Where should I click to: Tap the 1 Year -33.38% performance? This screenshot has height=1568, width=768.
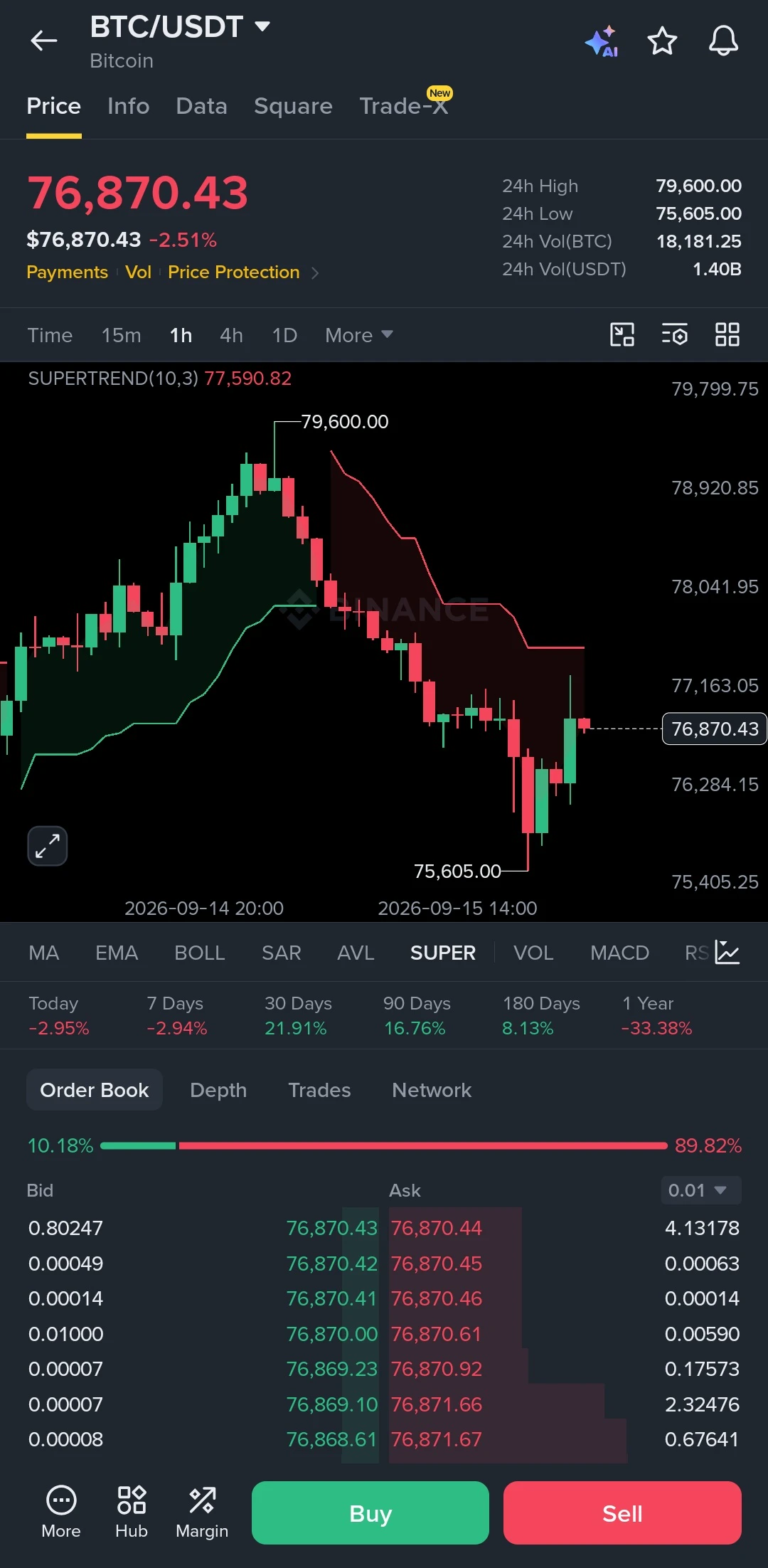pyautogui.click(x=656, y=1016)
